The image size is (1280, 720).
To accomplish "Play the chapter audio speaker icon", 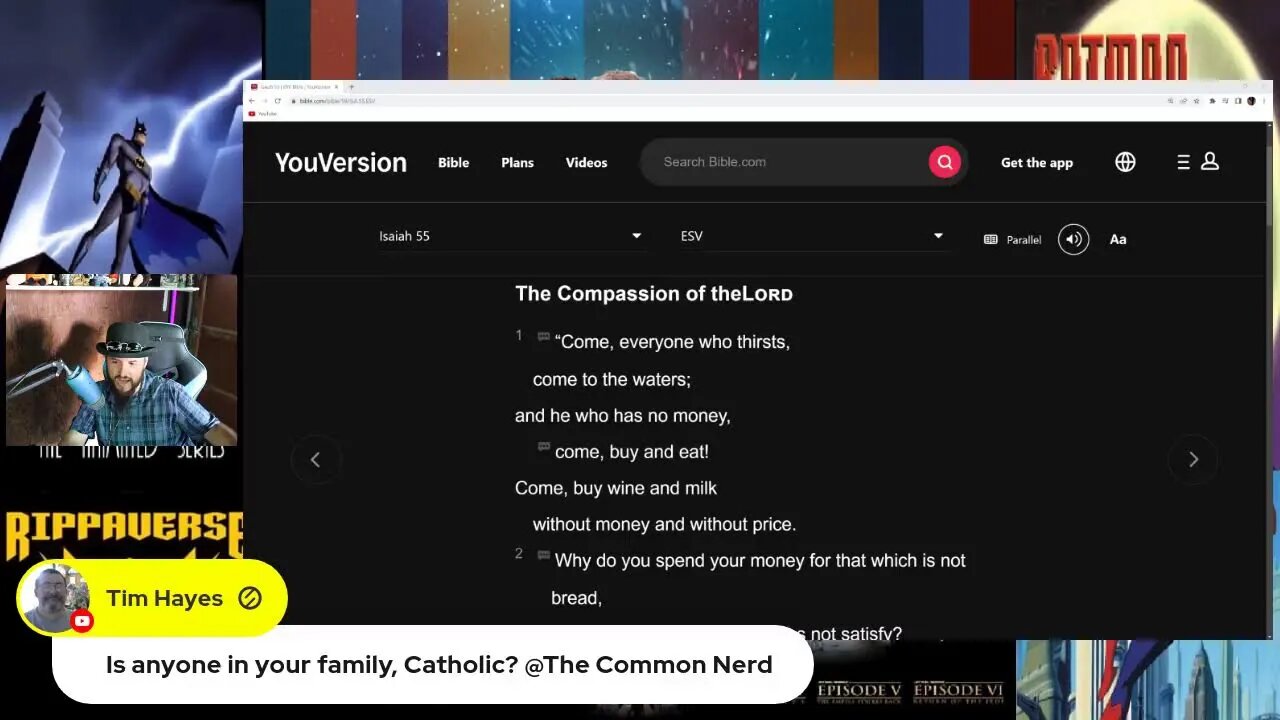I will point(1073,239).
